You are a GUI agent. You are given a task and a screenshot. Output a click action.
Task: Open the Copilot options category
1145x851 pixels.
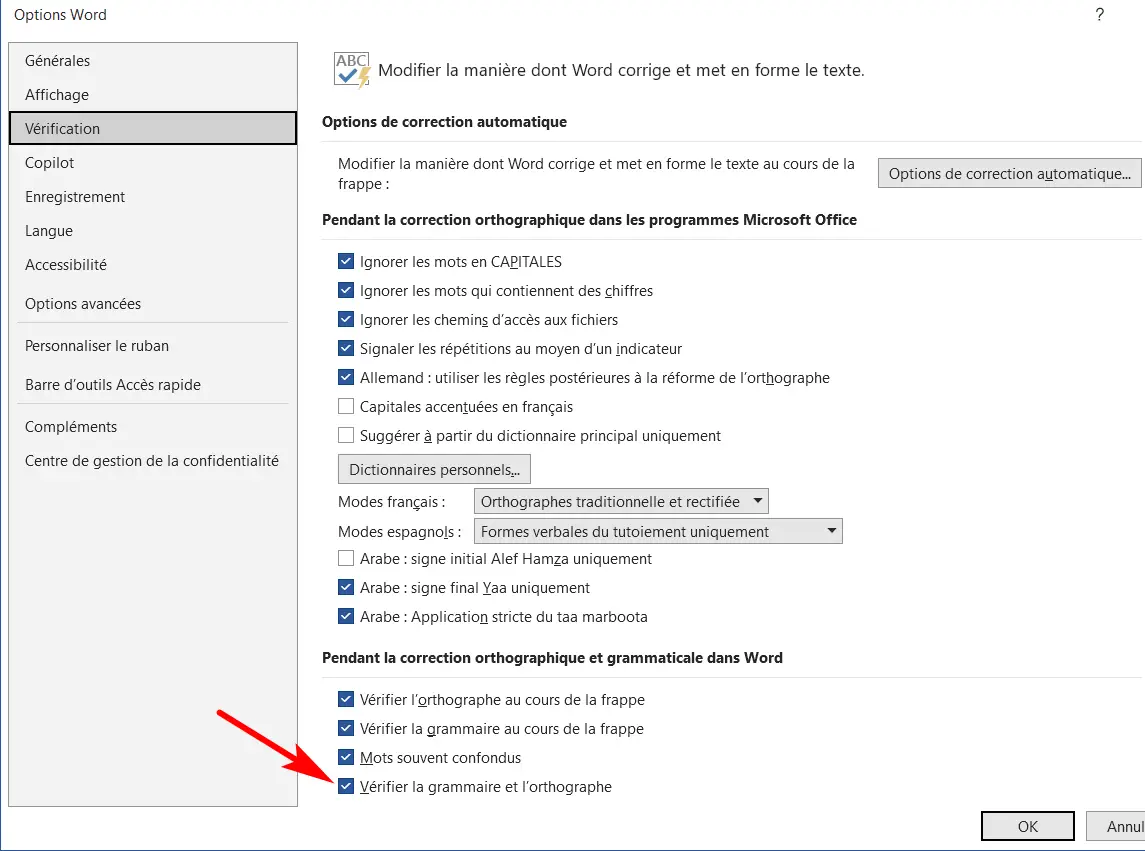tap(153, 163)
